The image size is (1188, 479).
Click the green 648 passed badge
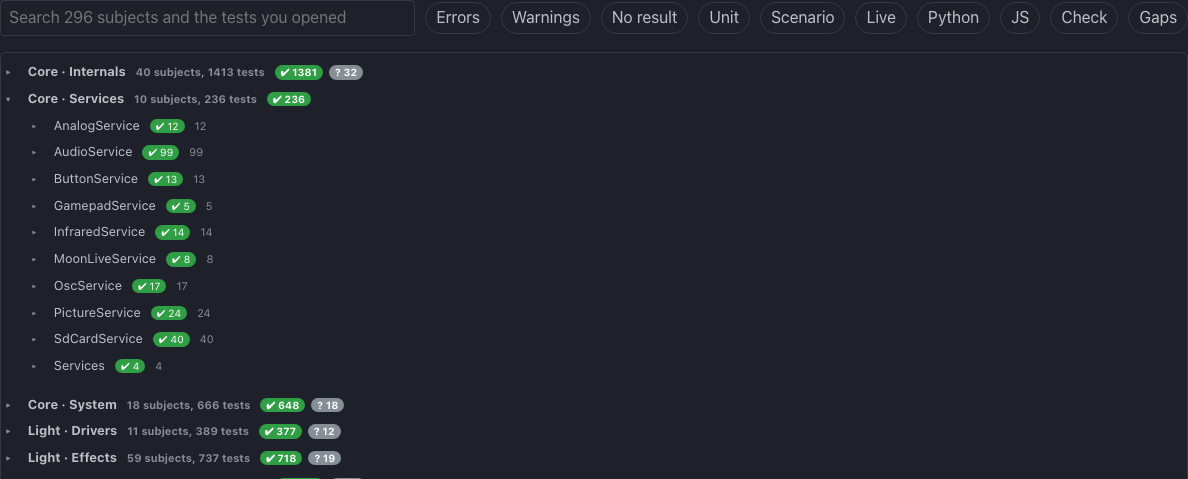[283, 405]
